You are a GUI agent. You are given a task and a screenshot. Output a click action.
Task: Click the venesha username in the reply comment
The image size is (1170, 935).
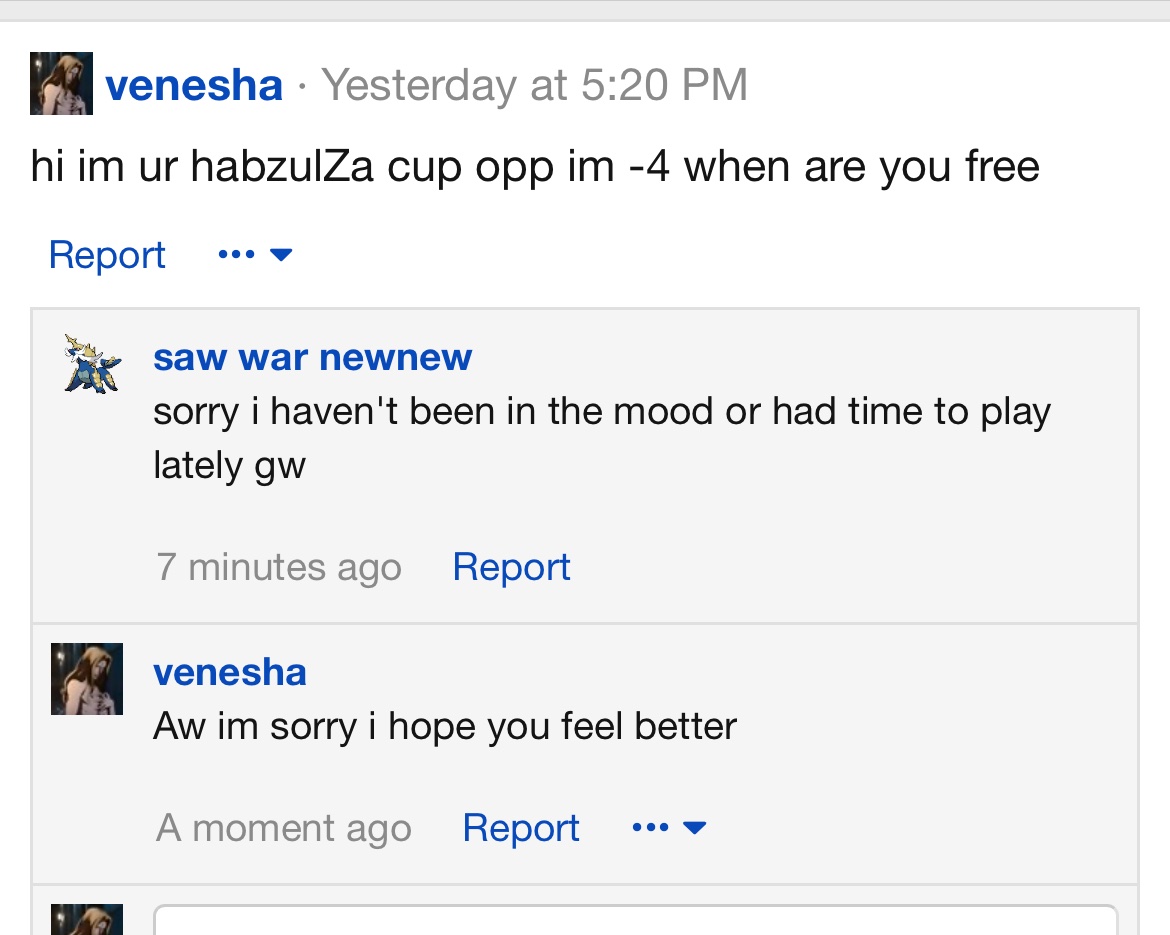pos(230,673)
